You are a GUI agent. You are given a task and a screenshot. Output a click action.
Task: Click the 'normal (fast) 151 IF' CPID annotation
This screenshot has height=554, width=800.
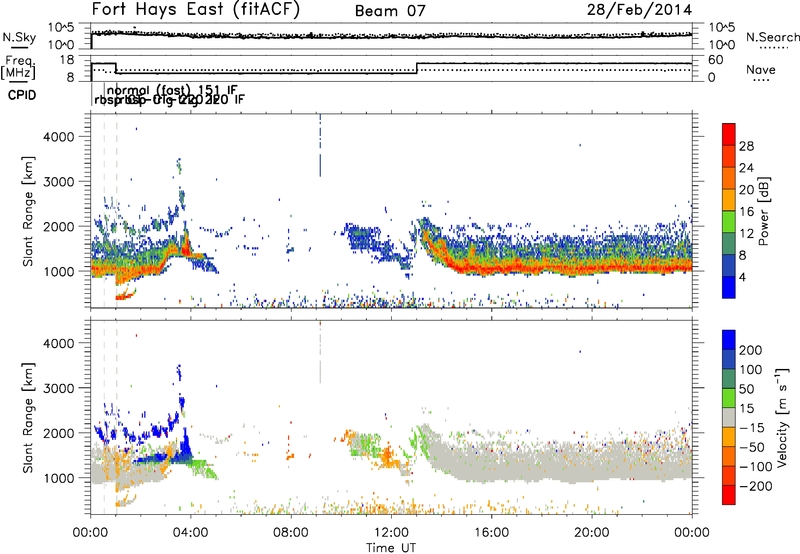[x=172, y=90]
